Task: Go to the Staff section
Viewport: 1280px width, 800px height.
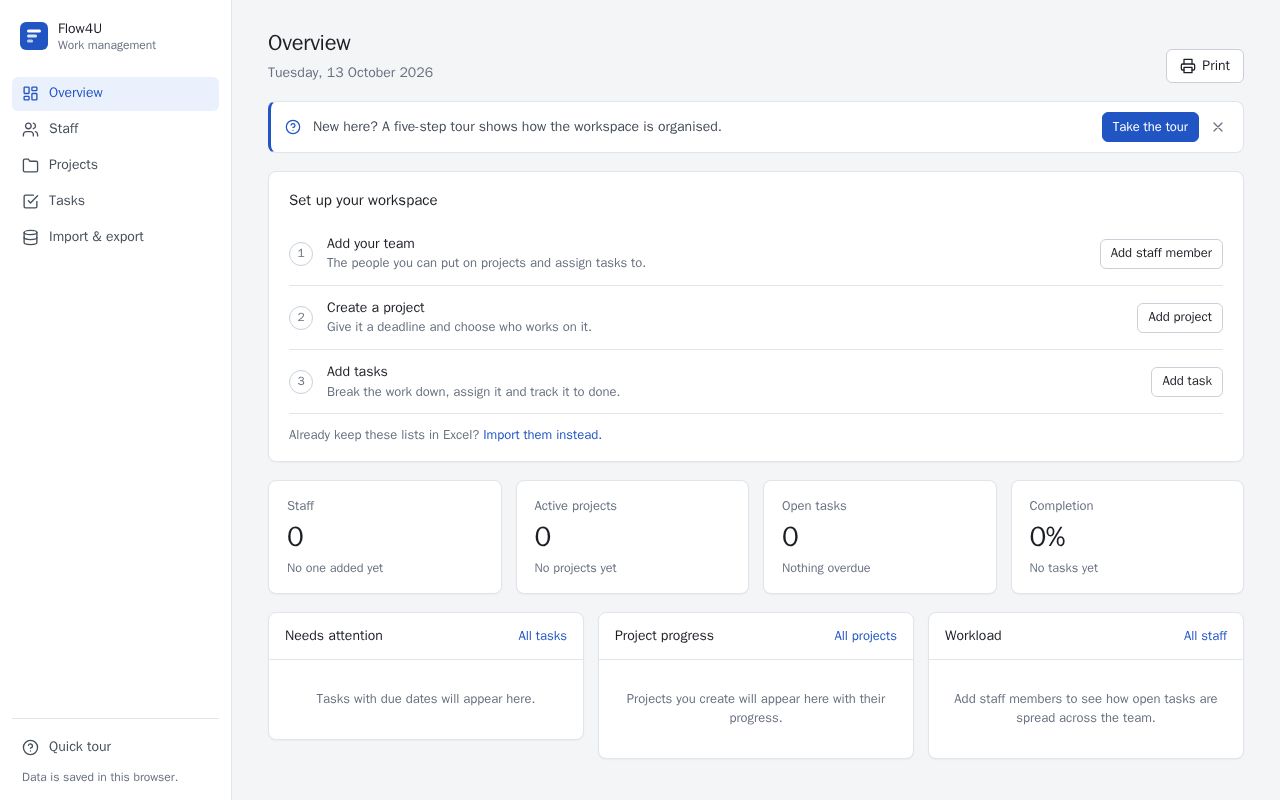Action: click(116, 130)
